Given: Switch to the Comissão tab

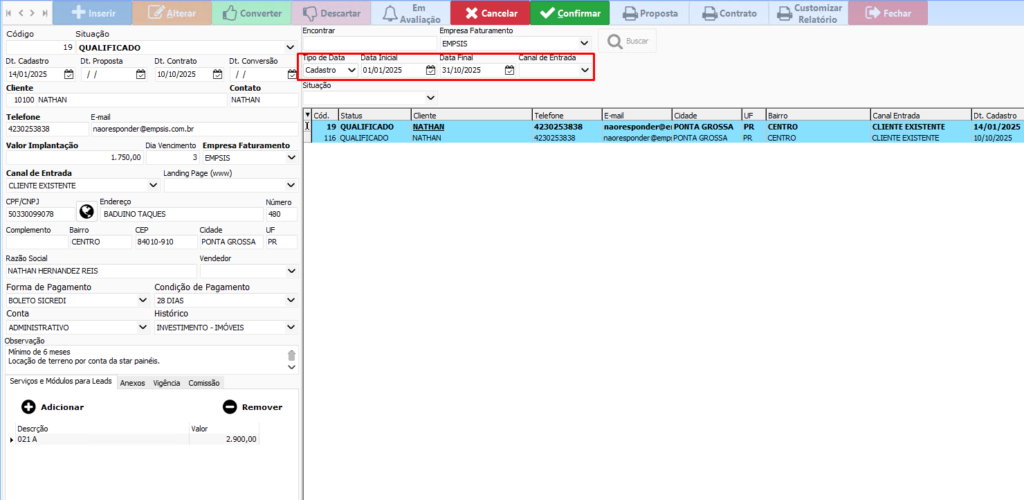Looking at the screenshot, I should point(204,383).
